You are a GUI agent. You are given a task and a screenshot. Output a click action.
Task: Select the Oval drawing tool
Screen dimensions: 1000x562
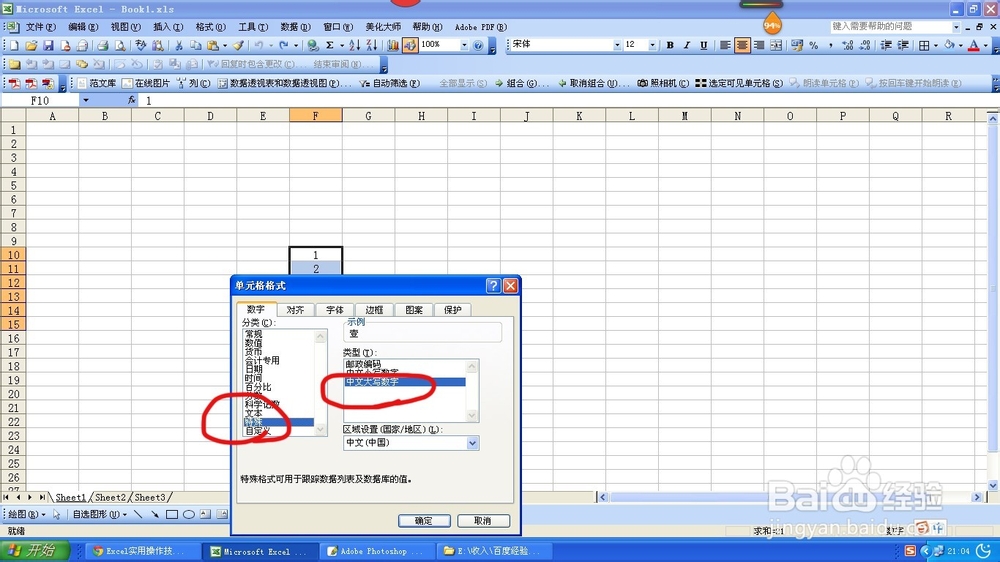189,514
